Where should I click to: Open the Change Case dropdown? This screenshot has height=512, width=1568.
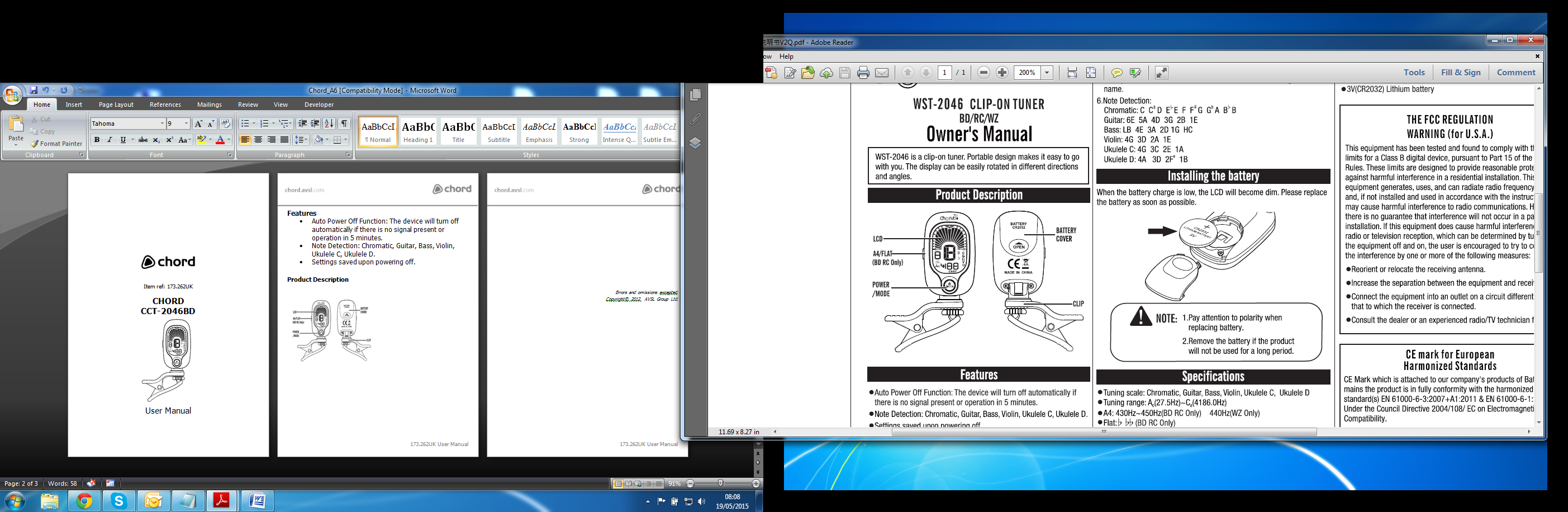[x=185, y=140]
